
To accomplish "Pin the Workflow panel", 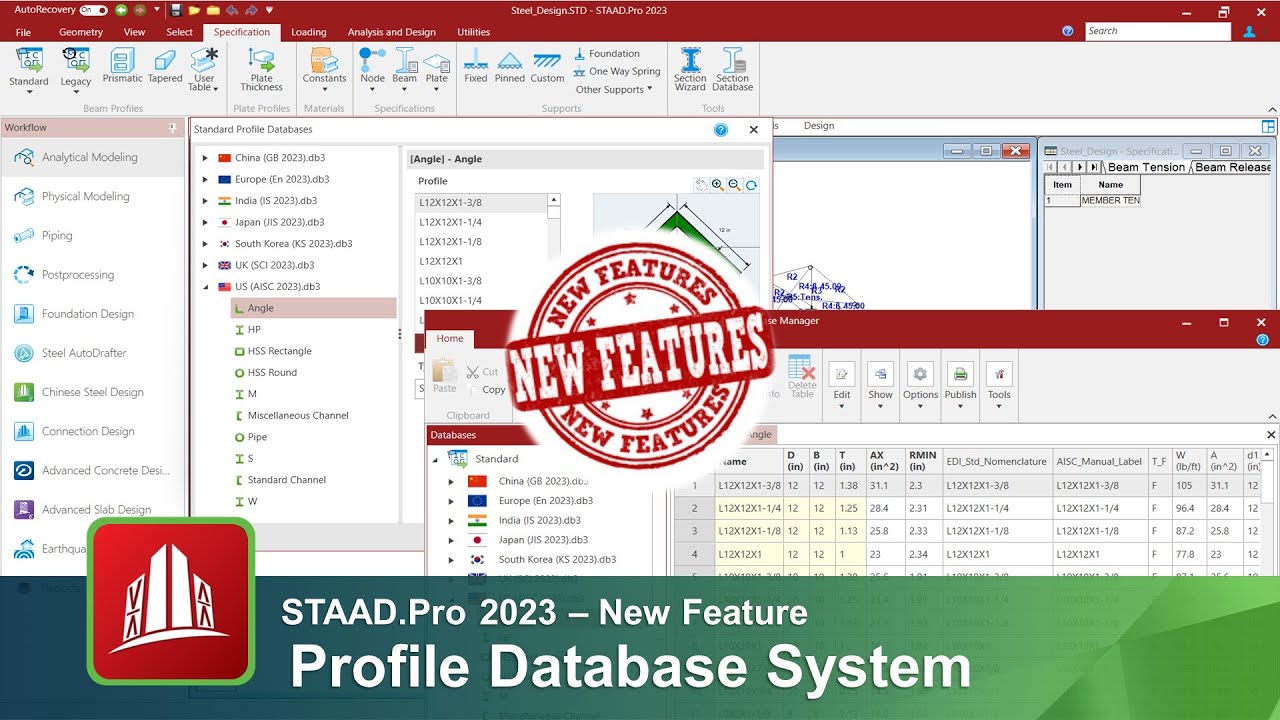I will [173, 127].
